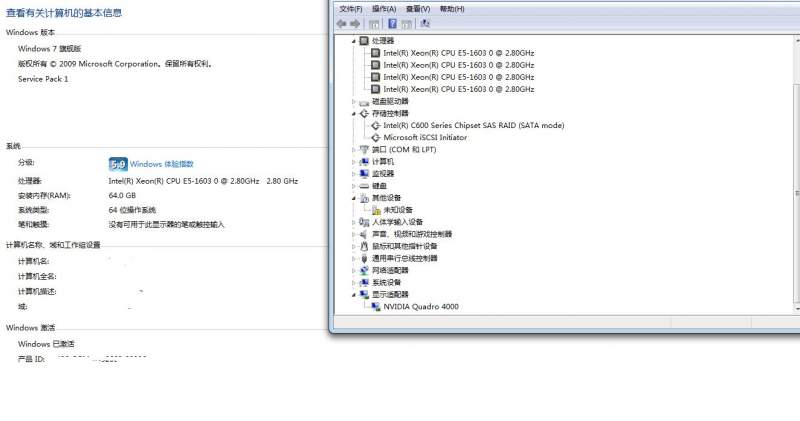
Task: Click the yellow warning icon of 未知设备
Action: (376, 210)
